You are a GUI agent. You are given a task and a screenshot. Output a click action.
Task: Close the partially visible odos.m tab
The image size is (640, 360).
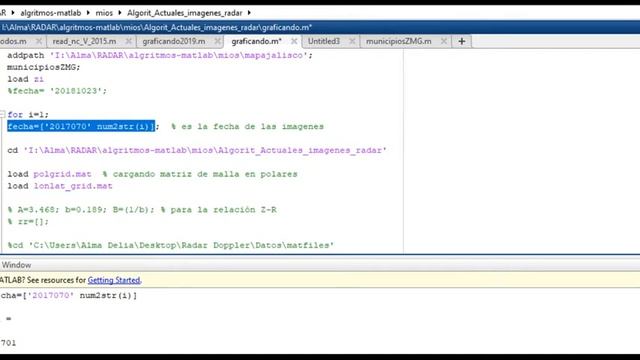point(39,41)
